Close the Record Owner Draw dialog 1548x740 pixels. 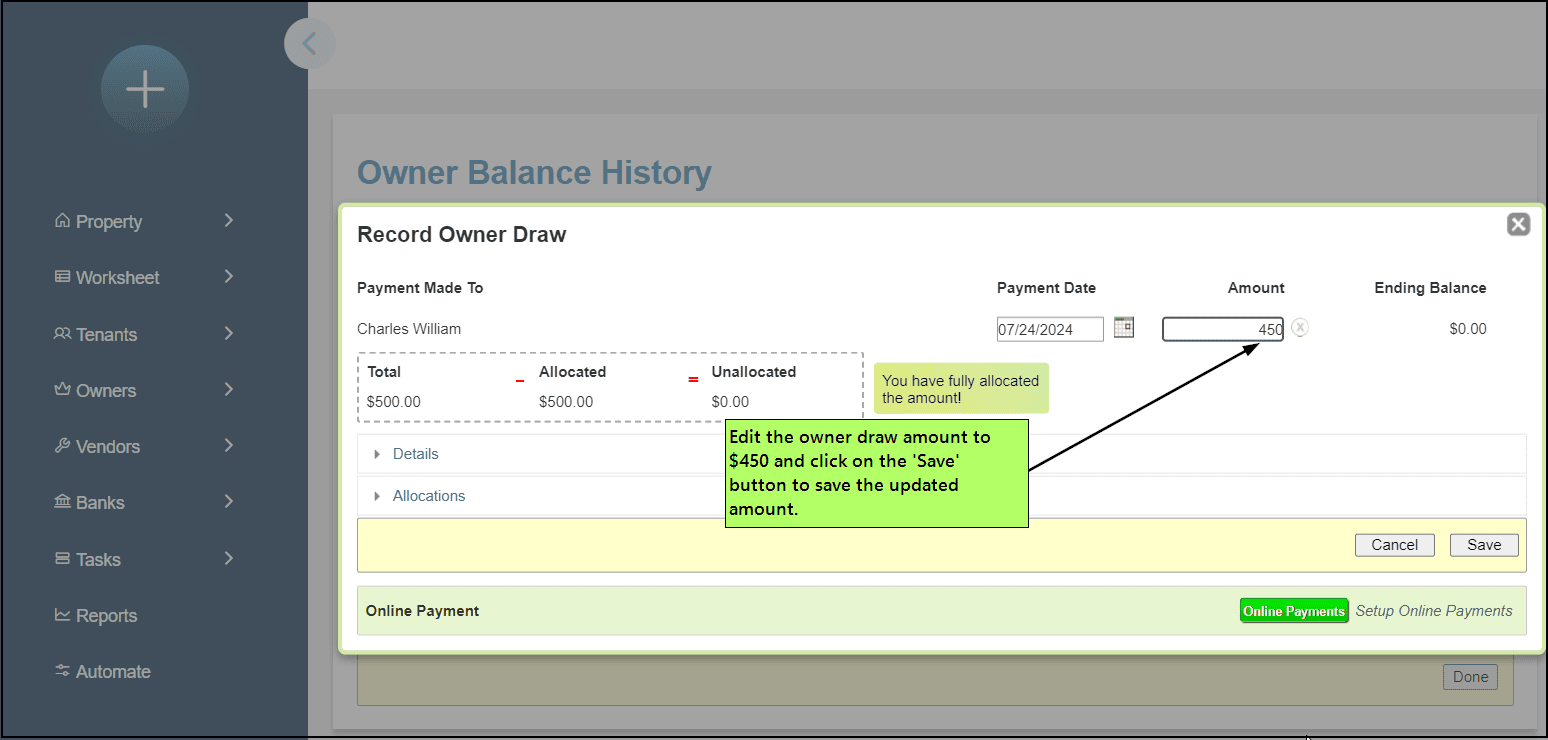[x=1518, y=224]
